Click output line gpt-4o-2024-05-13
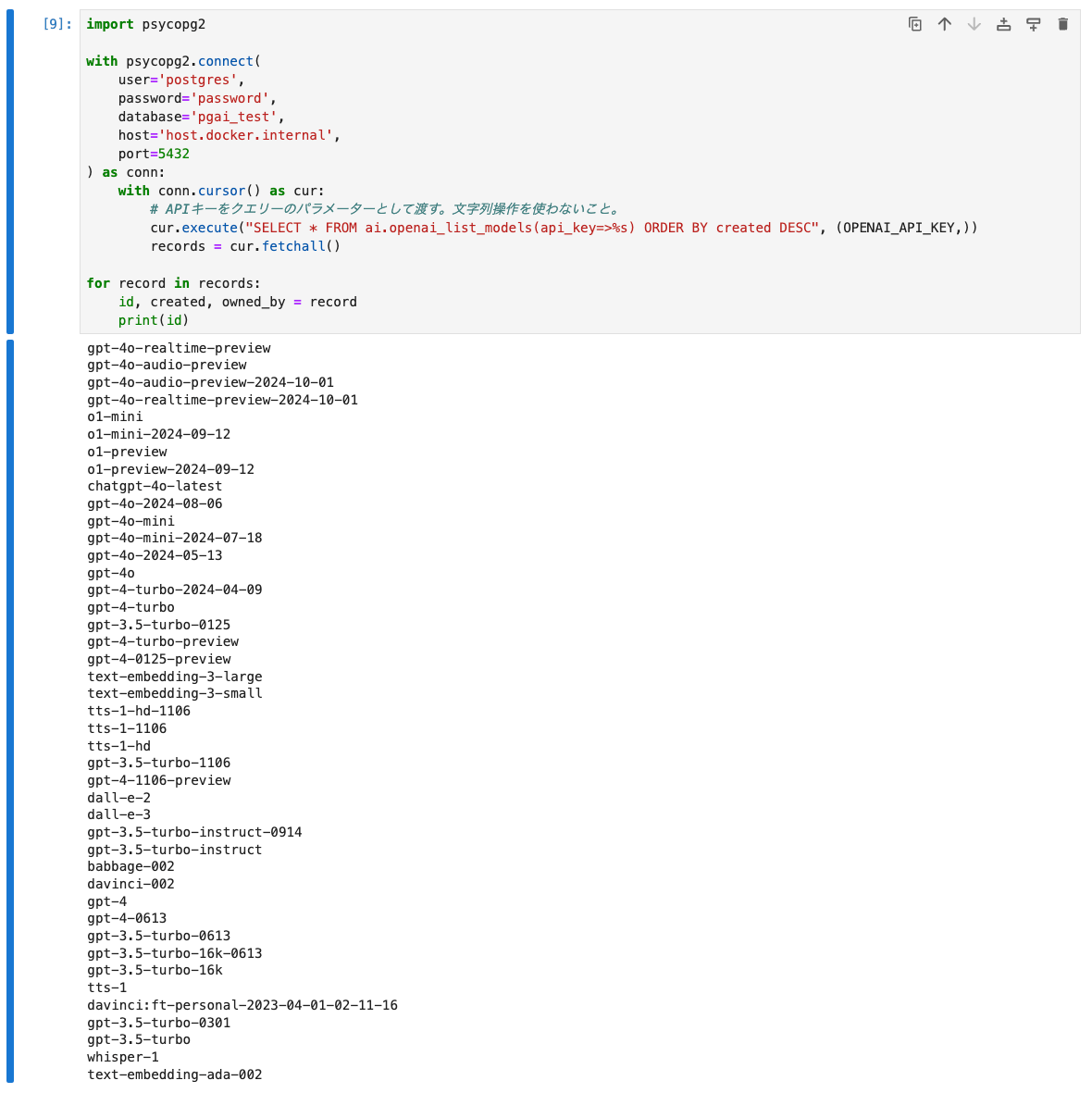 [x=155, y=555]
